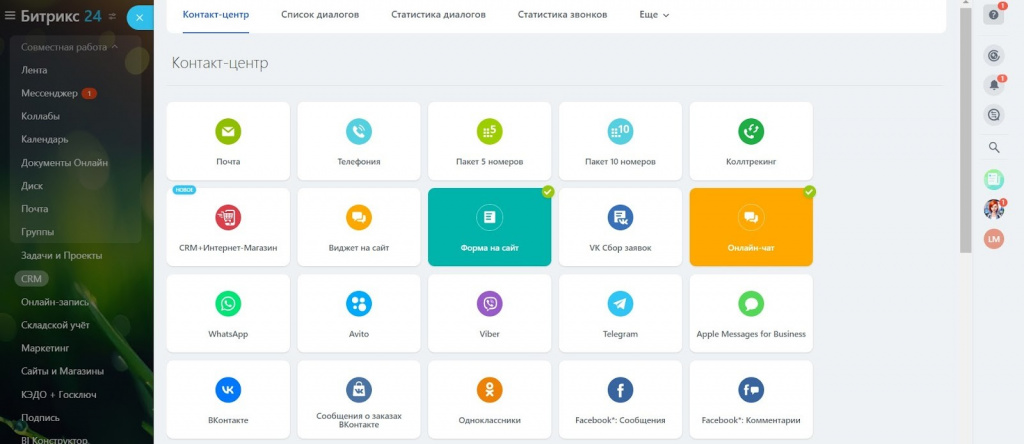
Task: Click the circular sync icon in right panel
Action: tap(994, 56)
